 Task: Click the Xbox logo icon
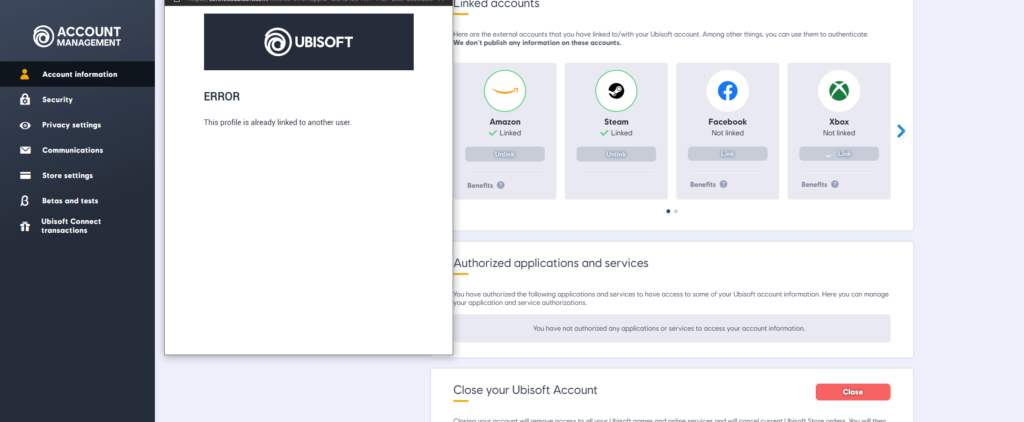pos(839,91)
